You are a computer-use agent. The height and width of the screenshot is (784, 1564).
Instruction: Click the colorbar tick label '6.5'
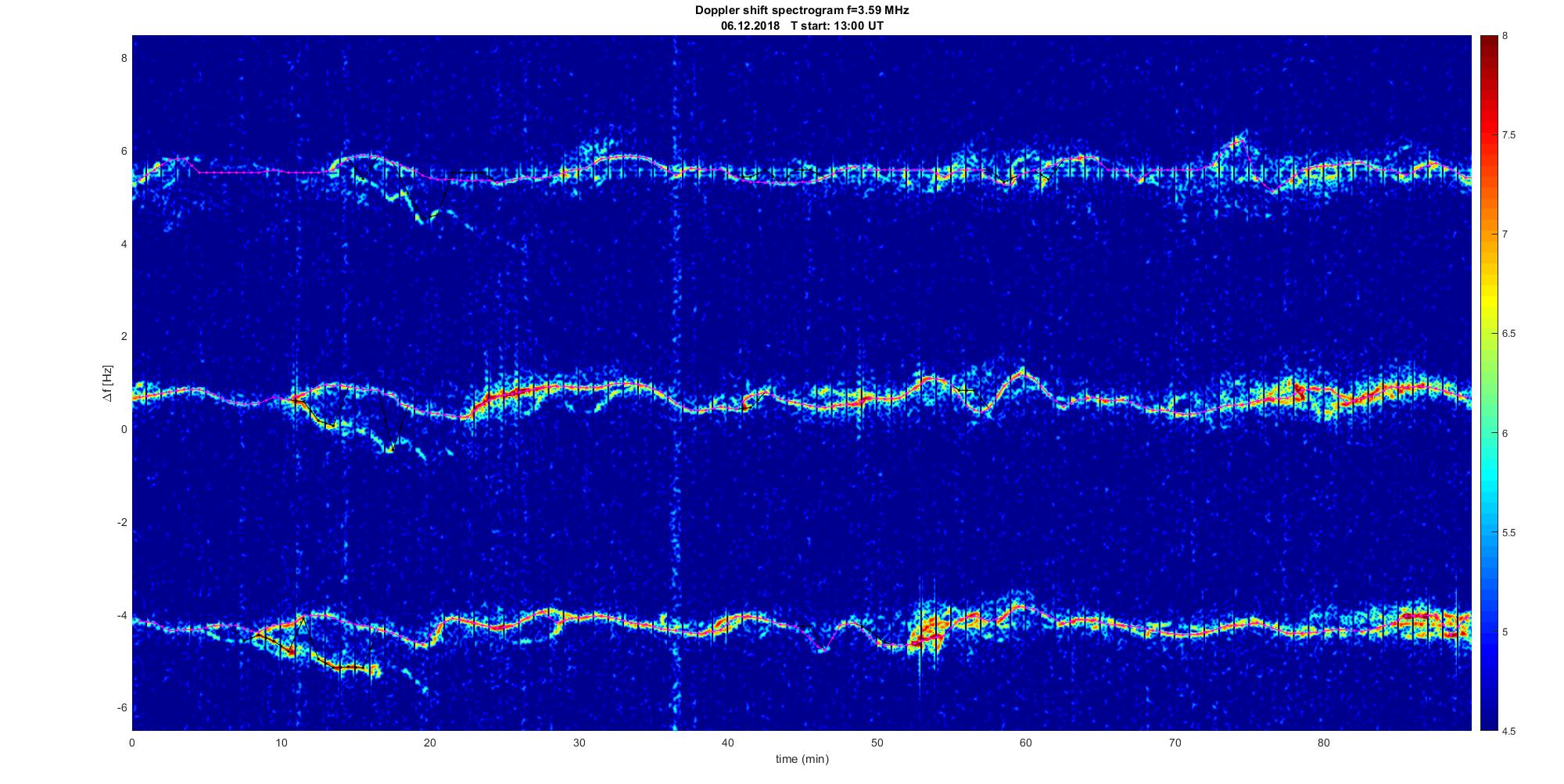click(1509, 334)
